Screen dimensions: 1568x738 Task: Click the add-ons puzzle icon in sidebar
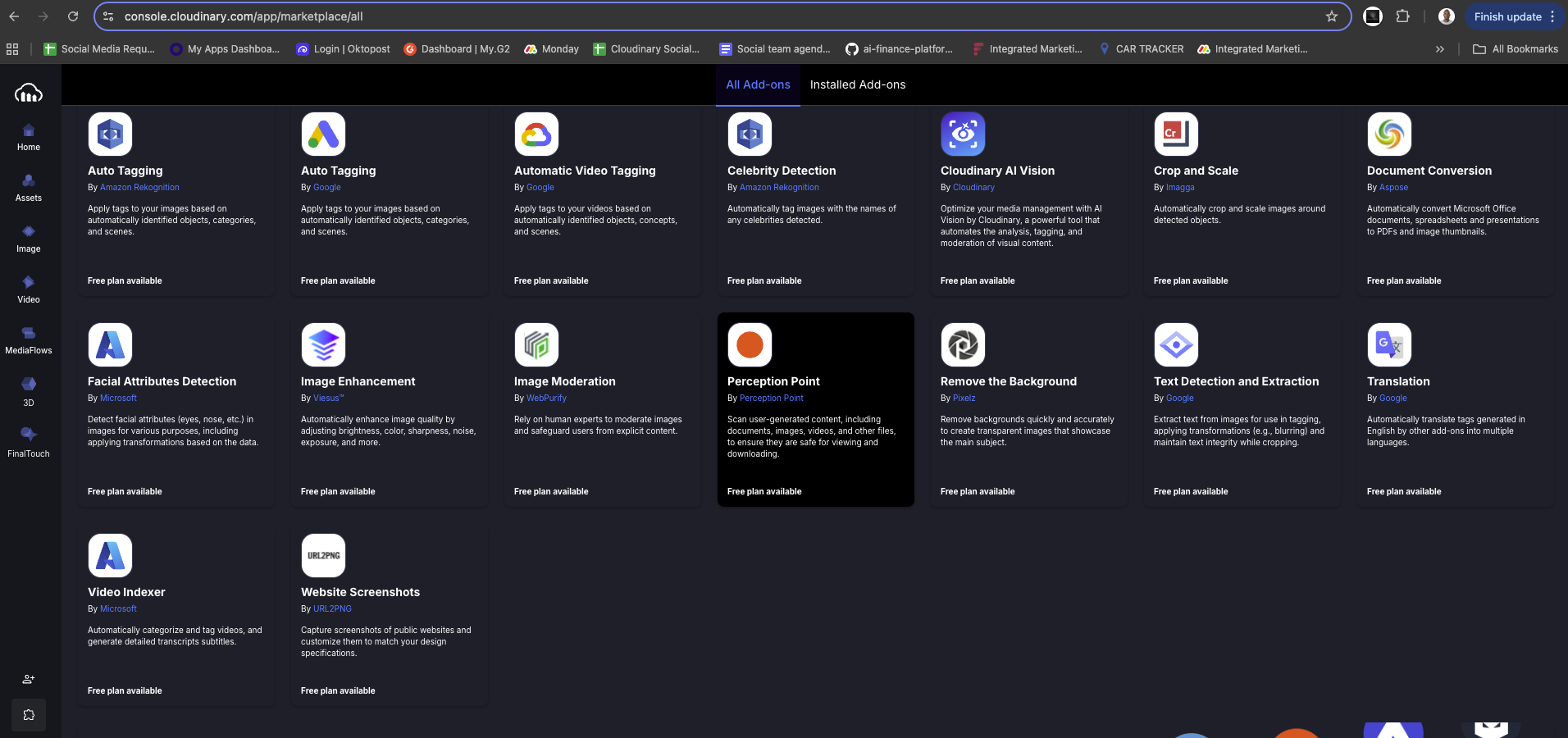click(x=29, y=715)
